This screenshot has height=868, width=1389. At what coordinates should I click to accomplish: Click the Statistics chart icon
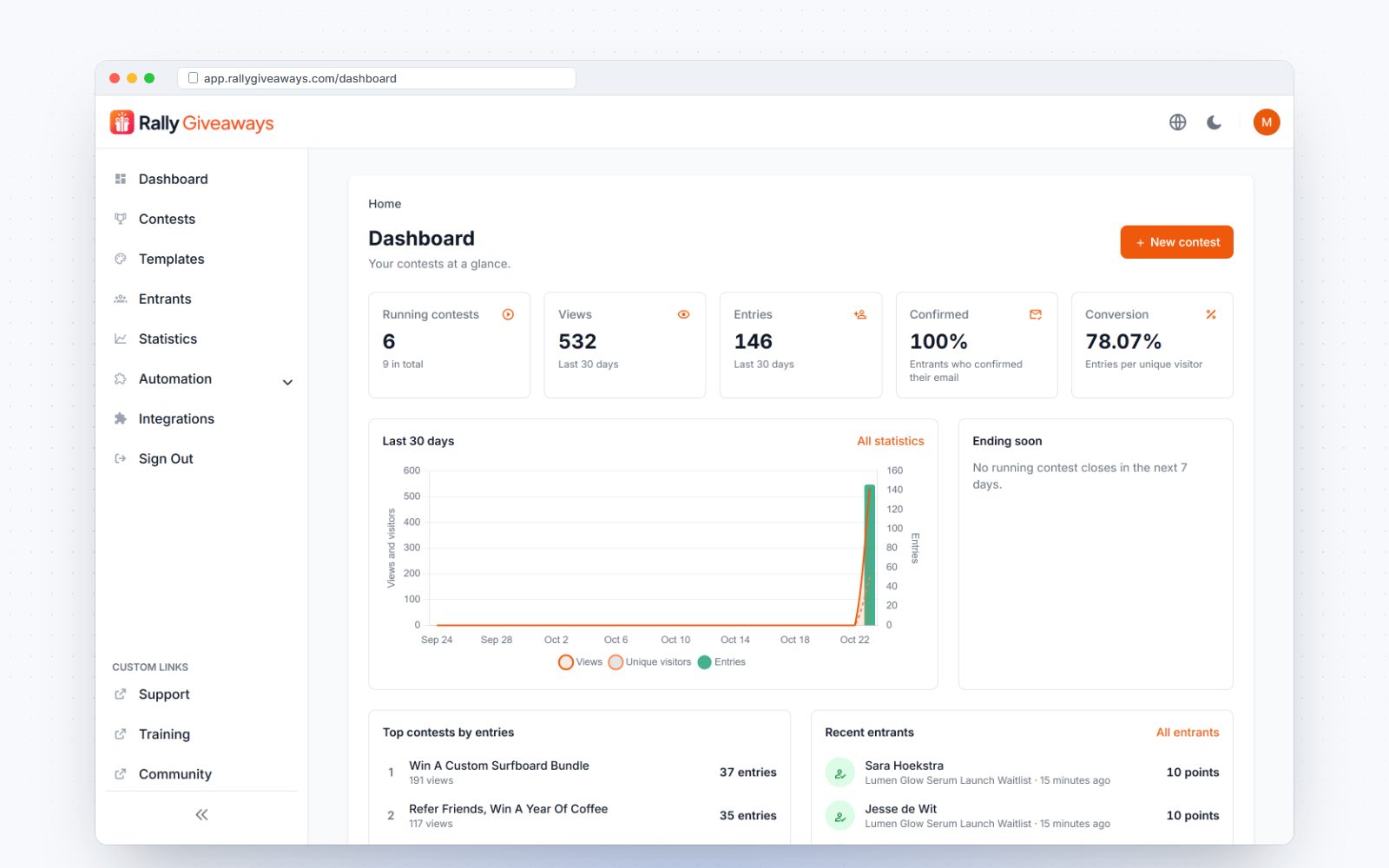click(121, 339)
